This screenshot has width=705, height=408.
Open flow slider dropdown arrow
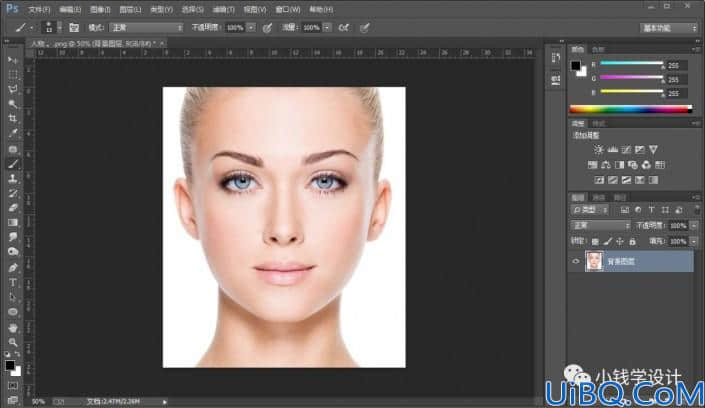pos(327,28)
